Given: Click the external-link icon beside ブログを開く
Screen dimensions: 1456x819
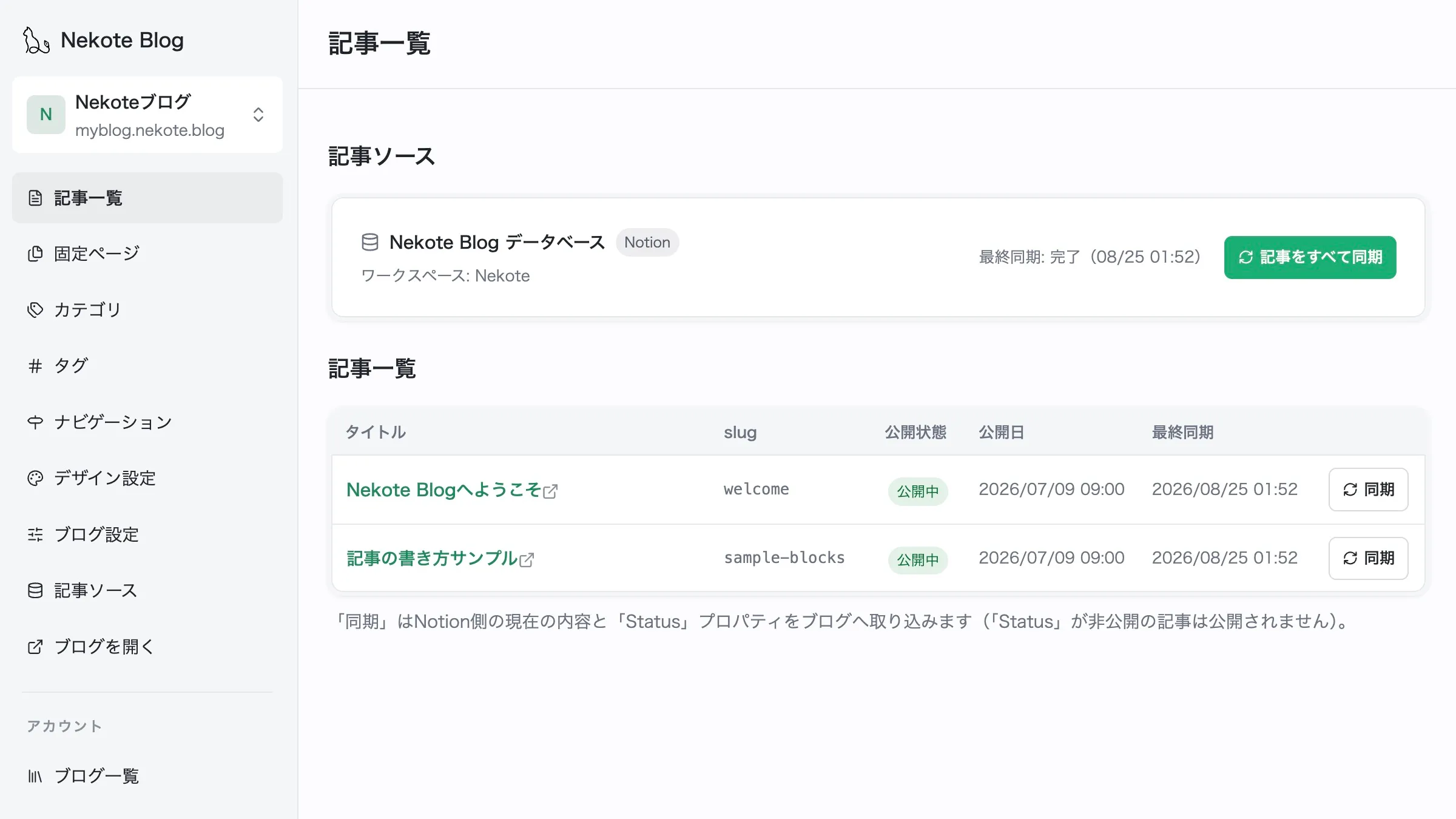Looking at the screenshot, I should pyautogui.click(x=35, y=647).
